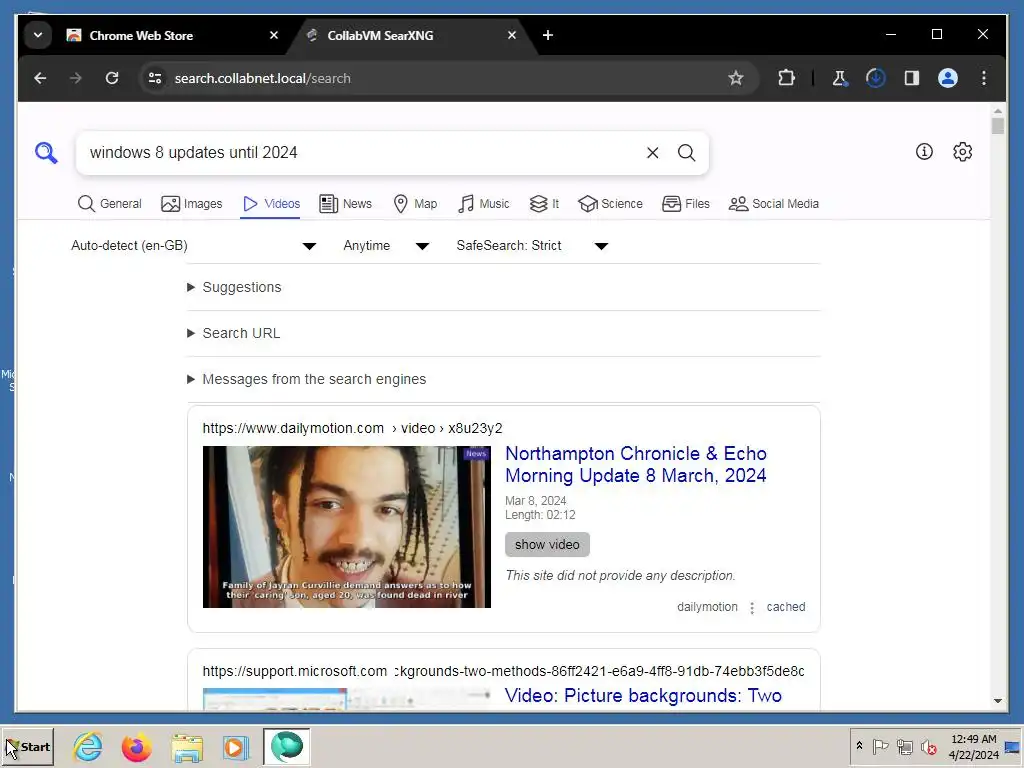Viewport: 1024px width, 768px height.
Task: Switch to Images search category
Action: pyautogui.click(x=191, y=204)
